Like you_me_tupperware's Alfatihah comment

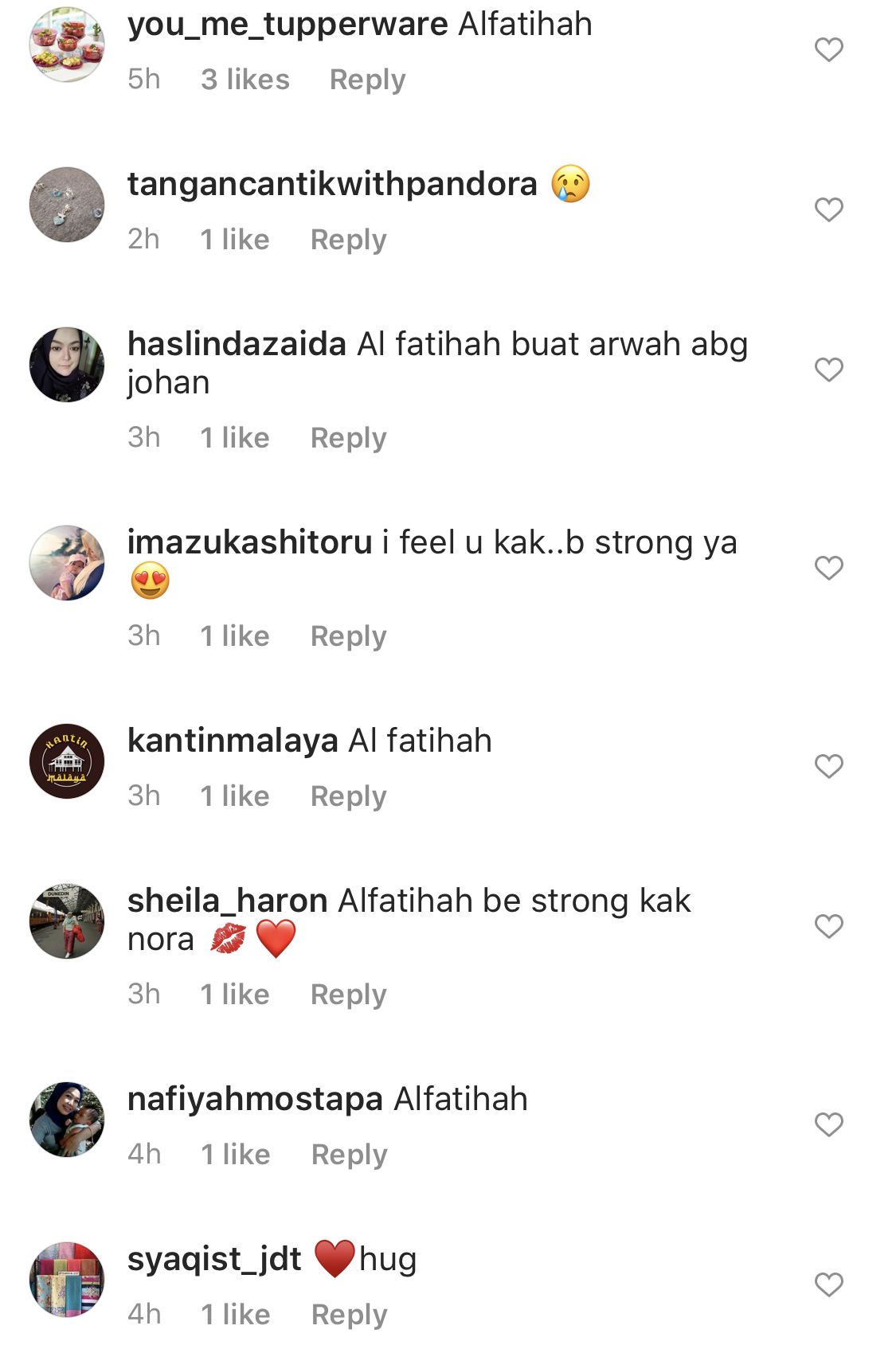[828, 49]
